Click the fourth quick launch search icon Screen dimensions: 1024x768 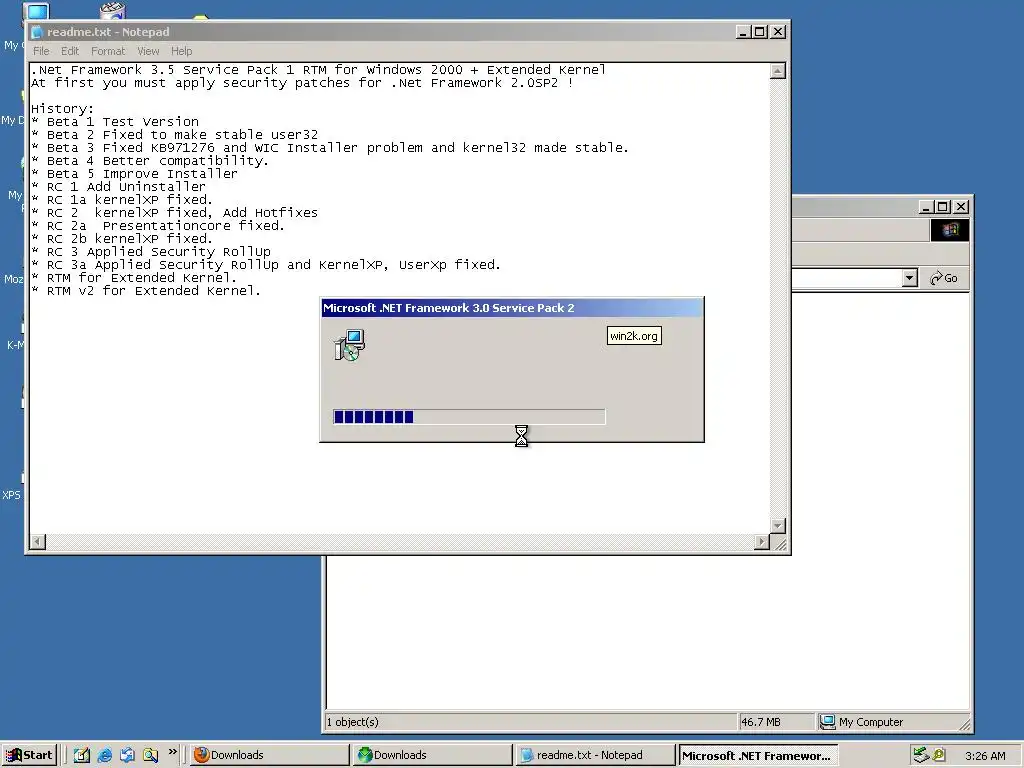coord(150,755)
